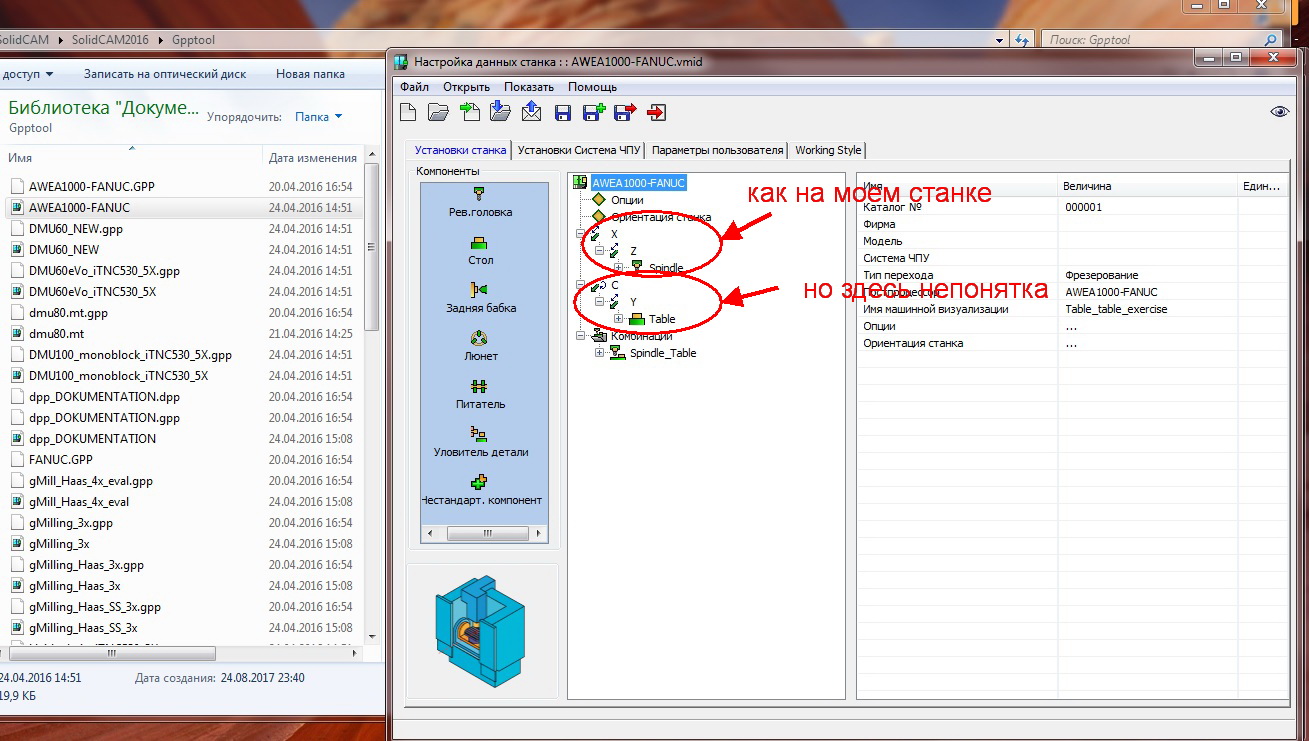Select FANUC.GPP file in Explorer
Viewport: 1309px width, 741px height.
point(61,460)
